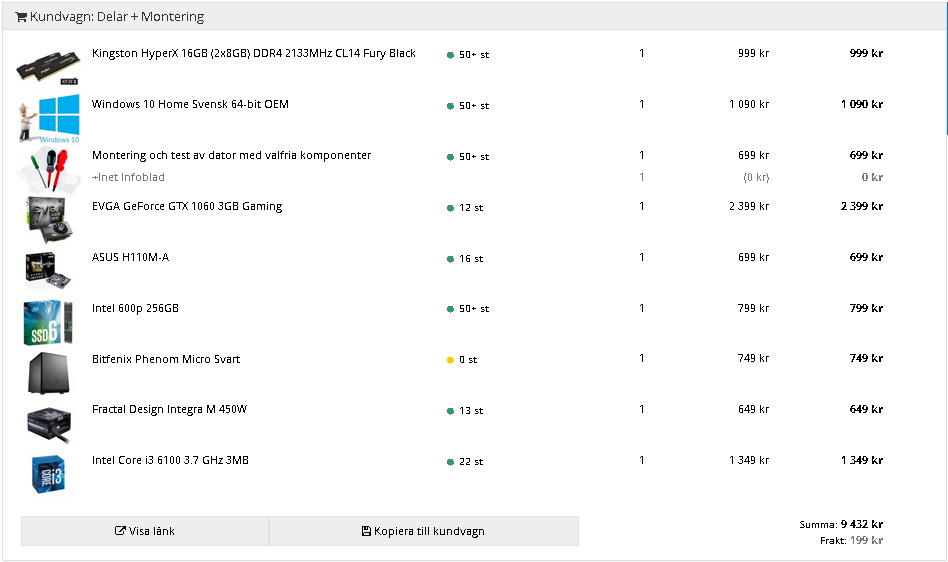Click the bold 1 090 kr total for Windows 10
This screenshot has width=948, height=562.
[x=862, y=104]
